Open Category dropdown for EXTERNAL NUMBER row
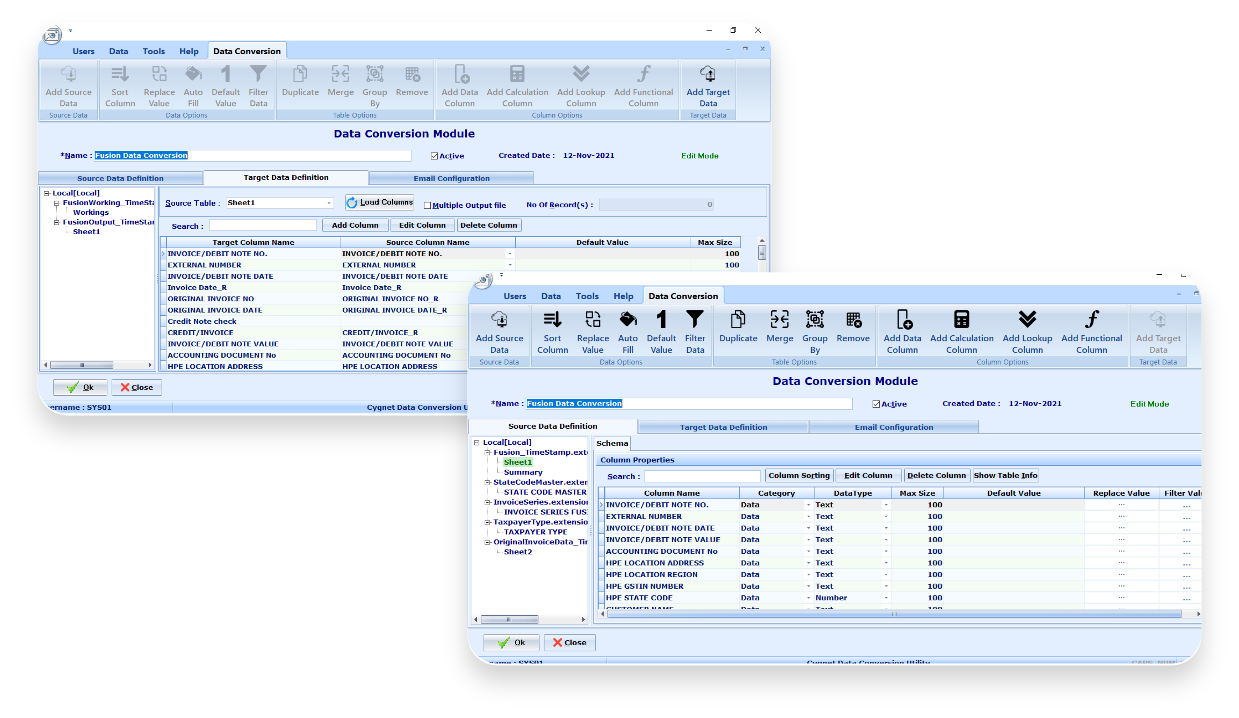The image size is (1239, 718). coord(808,516)
